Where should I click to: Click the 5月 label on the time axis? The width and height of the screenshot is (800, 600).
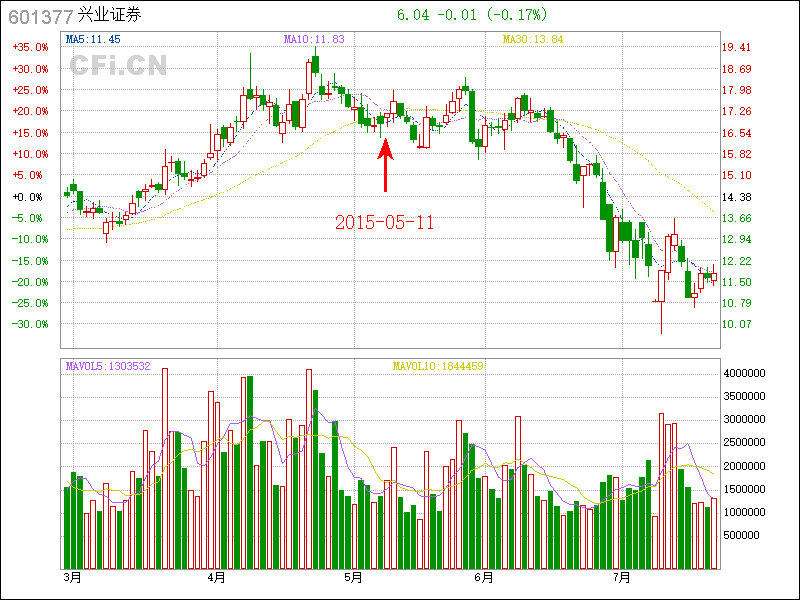click(x=353, y=578)
